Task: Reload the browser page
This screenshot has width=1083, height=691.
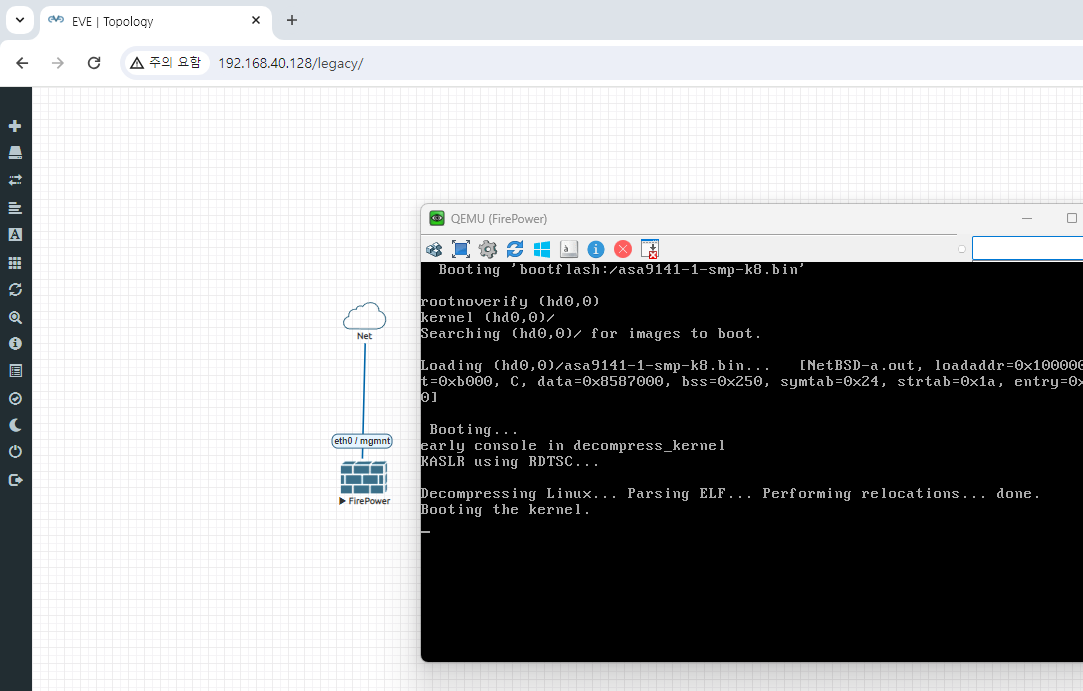Action: click(x=94, y=63)
